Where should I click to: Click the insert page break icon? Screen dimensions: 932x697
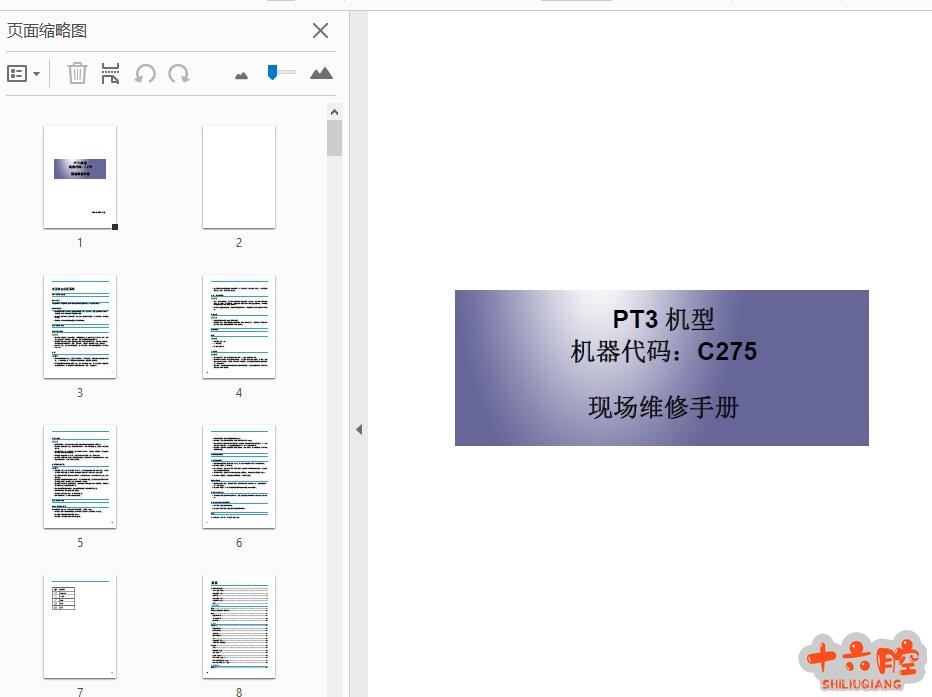[x=110, y=73]
